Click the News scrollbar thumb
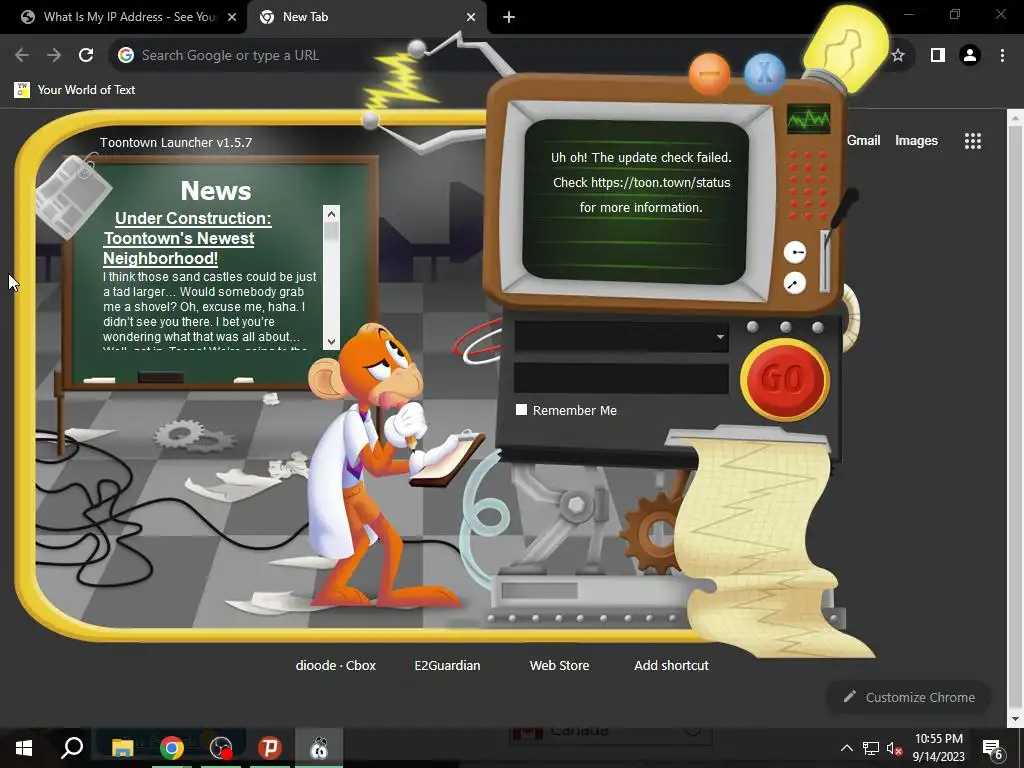The image size is (1024, 768). click(x=331, y=231)
